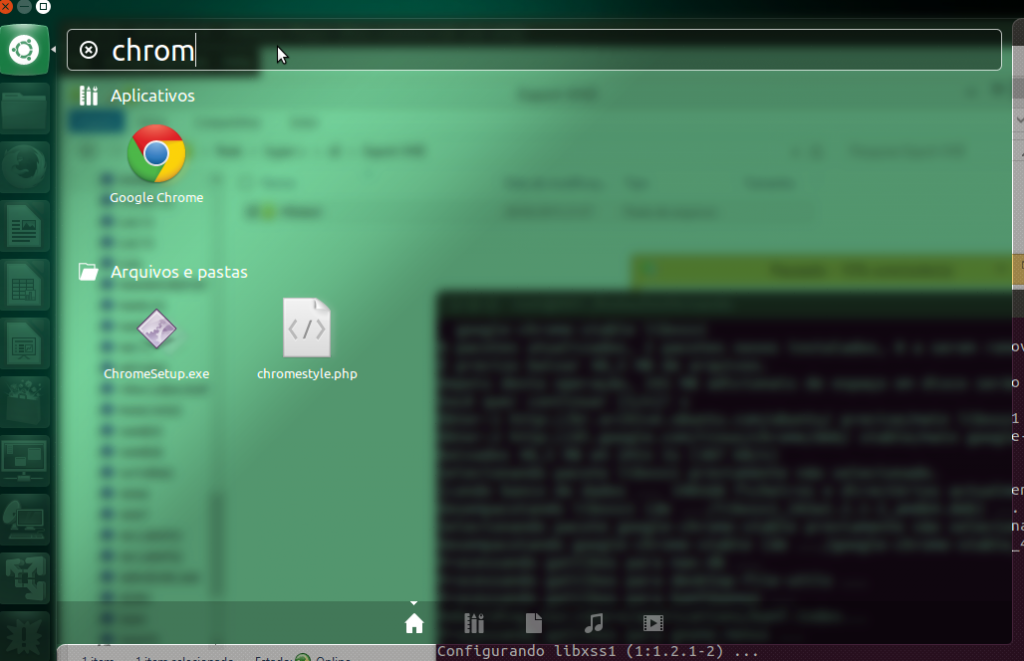The width and height of the screenshot is (1024, 661).
Task: Open LibreOffice Writer in the launcher
Action: (x=24, y=227)
